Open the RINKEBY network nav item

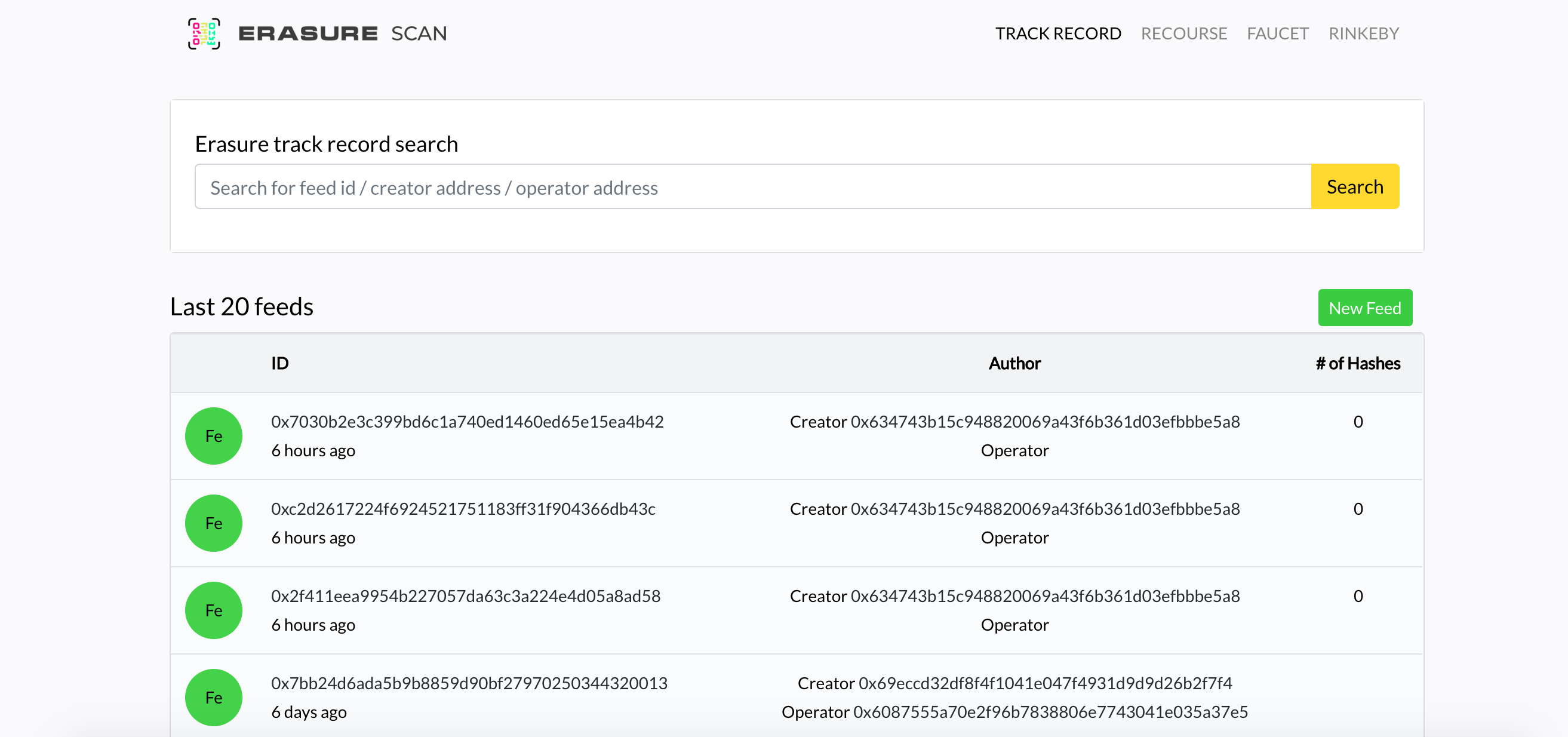(1363, 33)
